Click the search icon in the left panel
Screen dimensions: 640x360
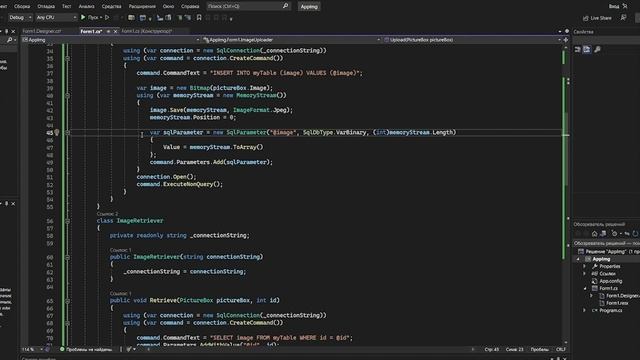pos(9,40)
